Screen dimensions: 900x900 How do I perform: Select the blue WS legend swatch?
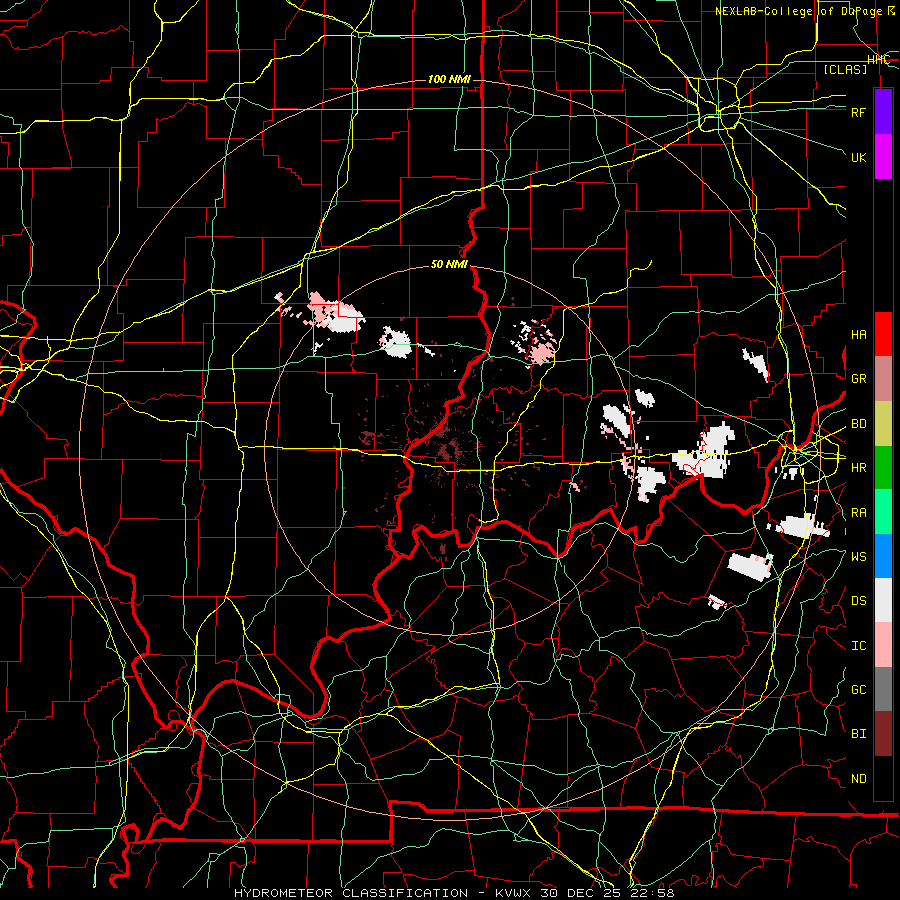tap(883, 556)
